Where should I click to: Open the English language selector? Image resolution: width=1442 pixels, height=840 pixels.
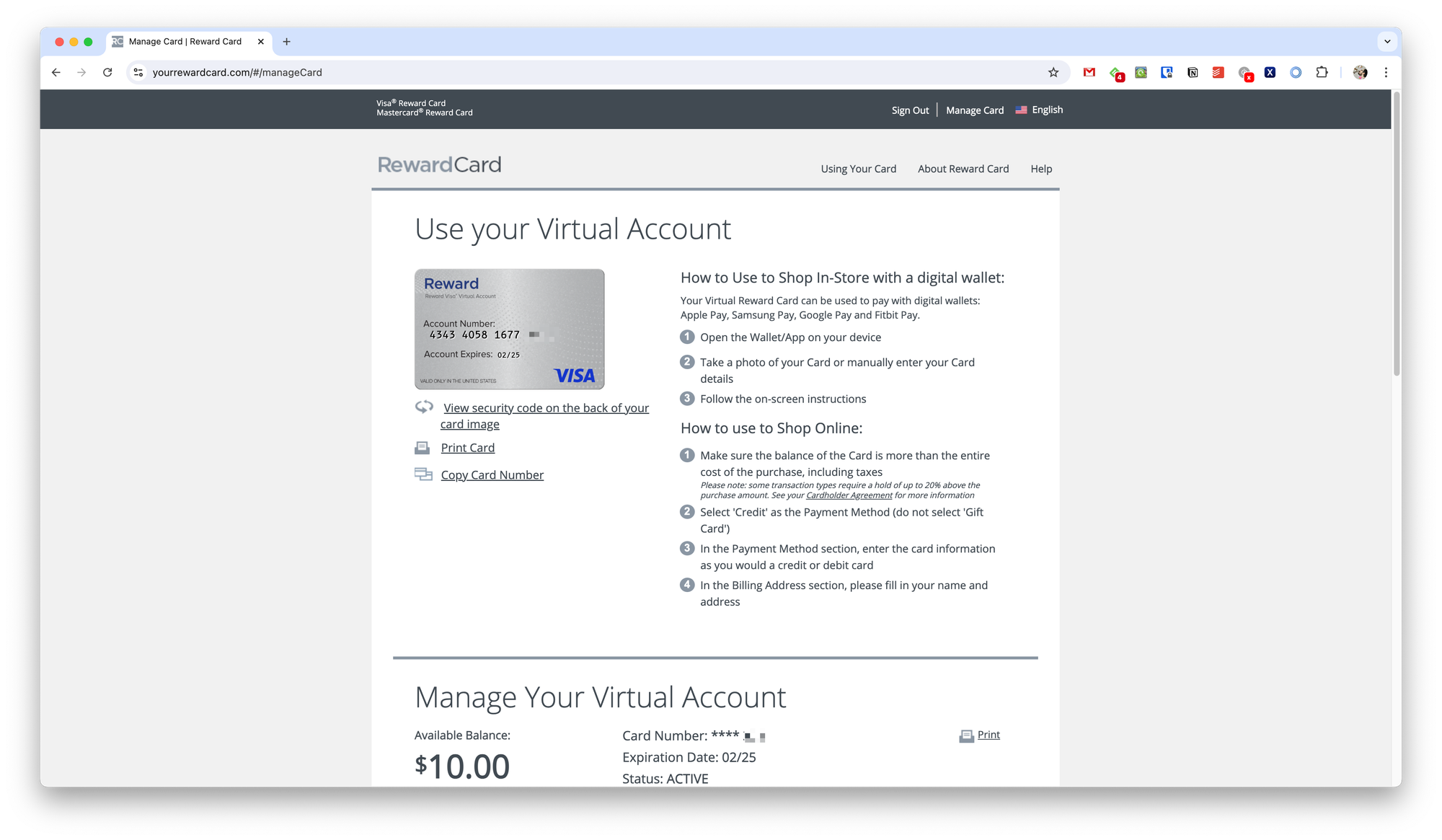pos(1040,110)
